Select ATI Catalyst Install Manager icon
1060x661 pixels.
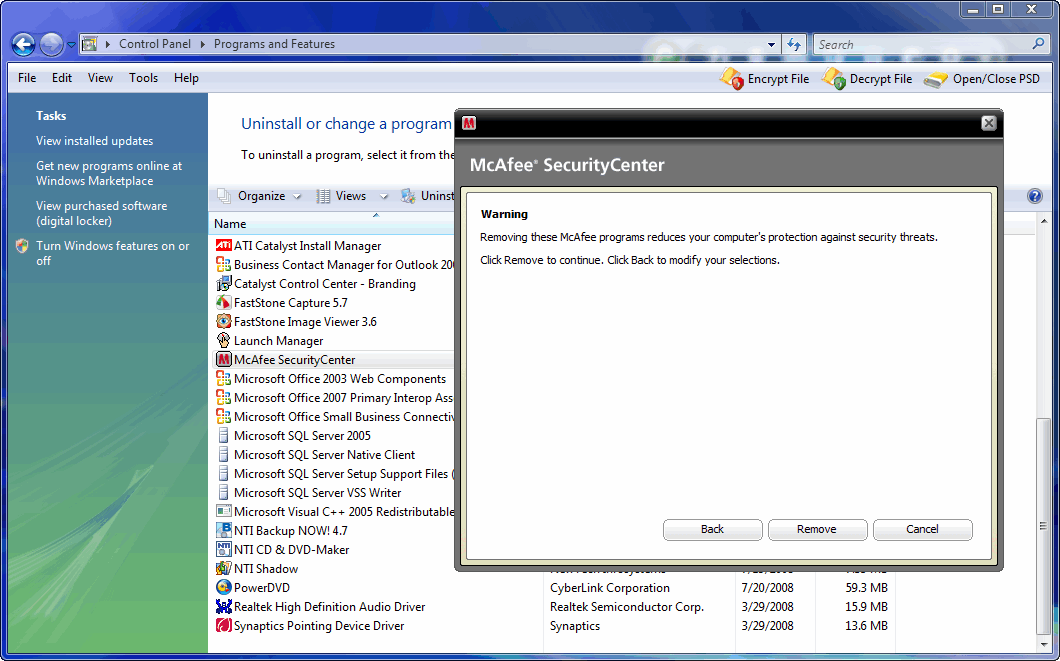[x=224, y=245]
